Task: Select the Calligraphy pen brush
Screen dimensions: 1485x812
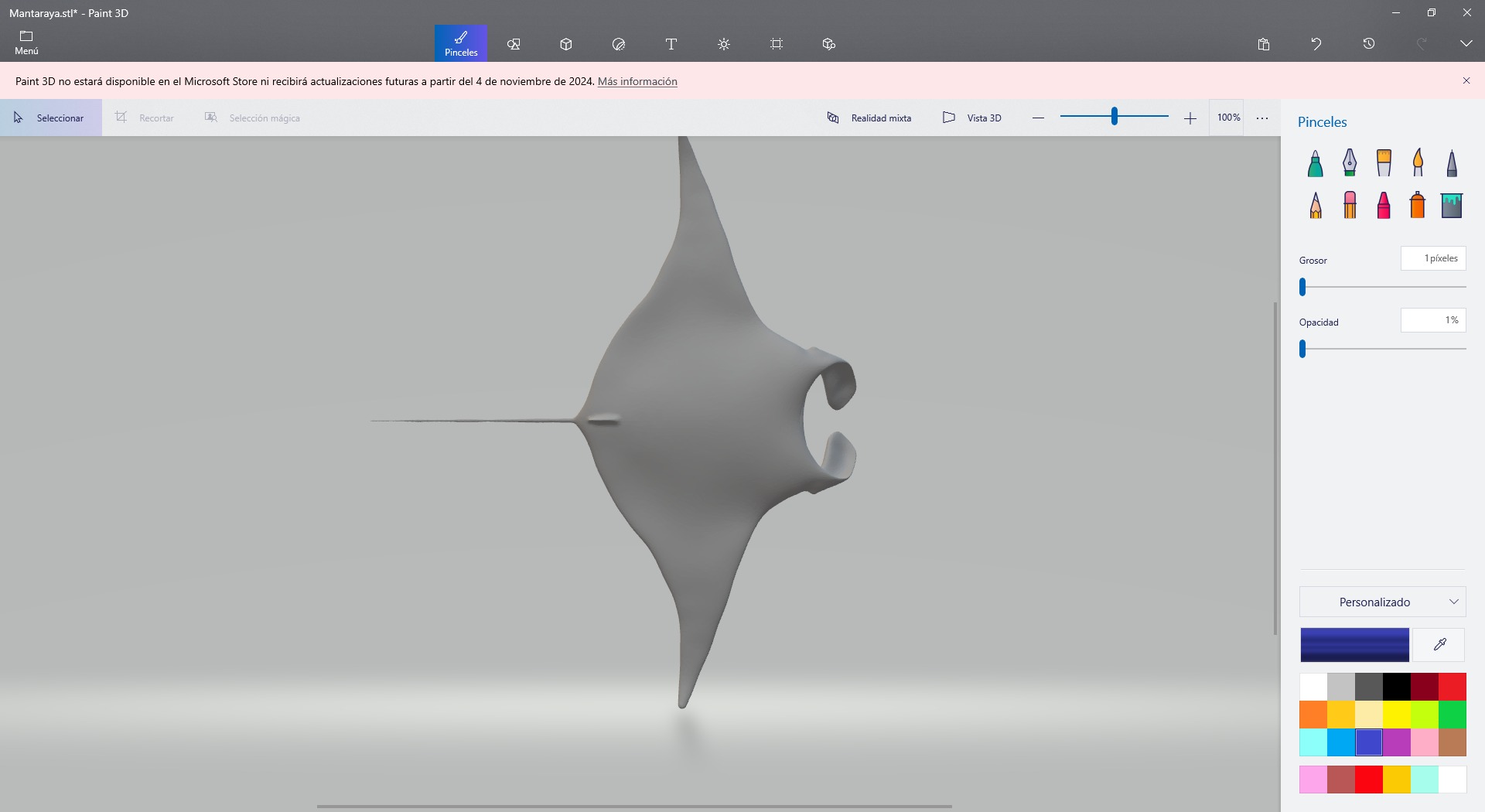Action: click(x=1350, y=162)
